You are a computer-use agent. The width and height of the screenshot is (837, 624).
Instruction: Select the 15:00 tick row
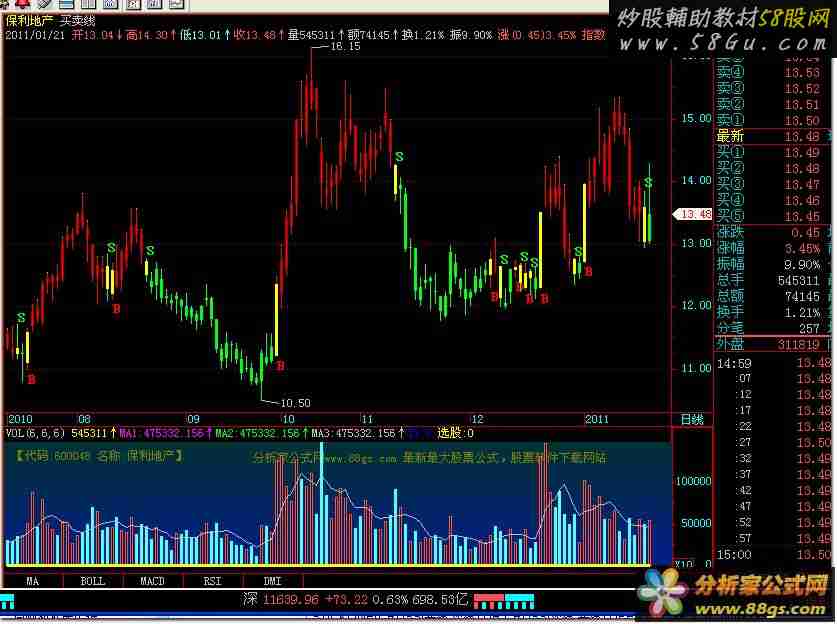pos(773,555)
